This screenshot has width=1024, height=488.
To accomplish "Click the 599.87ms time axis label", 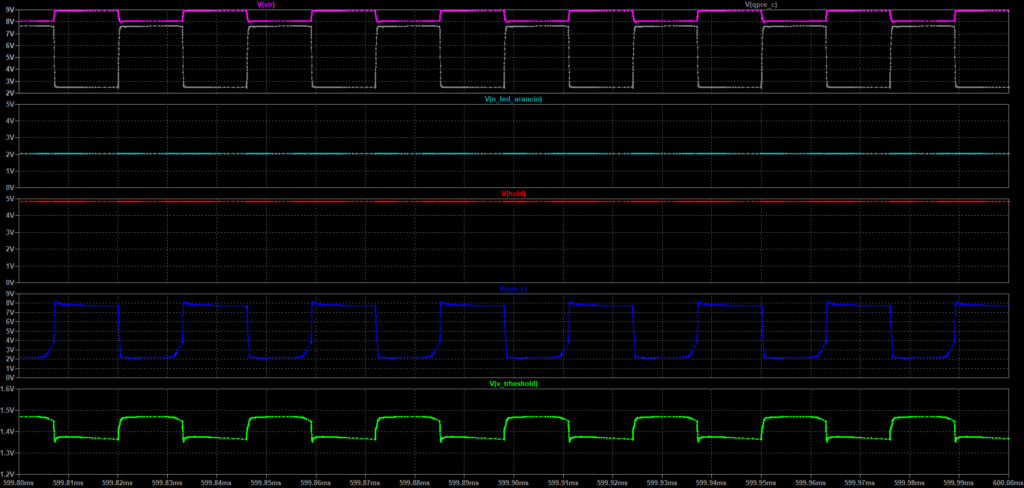I will pos(365,483).
